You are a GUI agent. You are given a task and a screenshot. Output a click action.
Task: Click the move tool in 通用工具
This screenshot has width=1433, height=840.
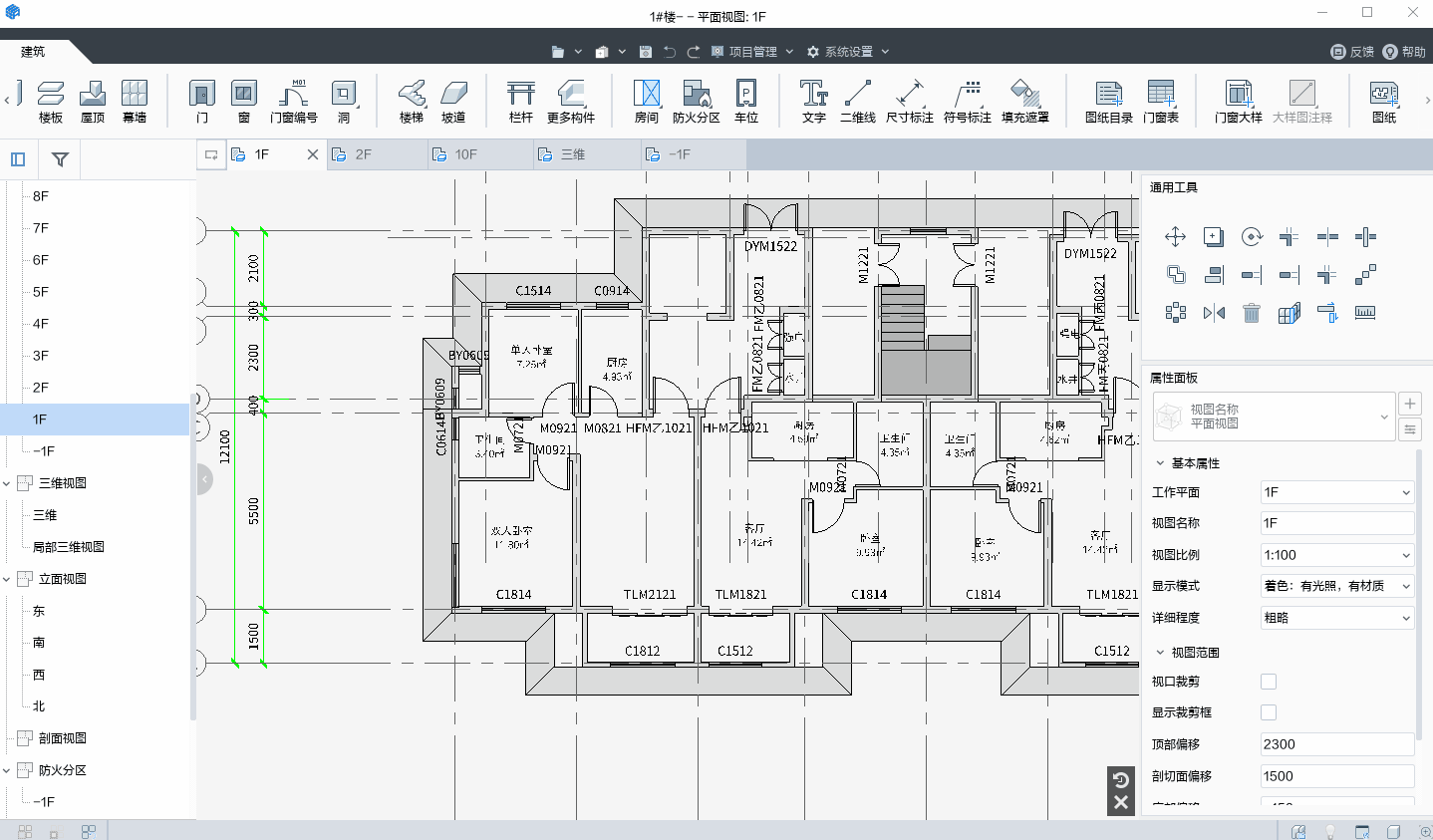pyautogui.click(x=1175, y=236)
